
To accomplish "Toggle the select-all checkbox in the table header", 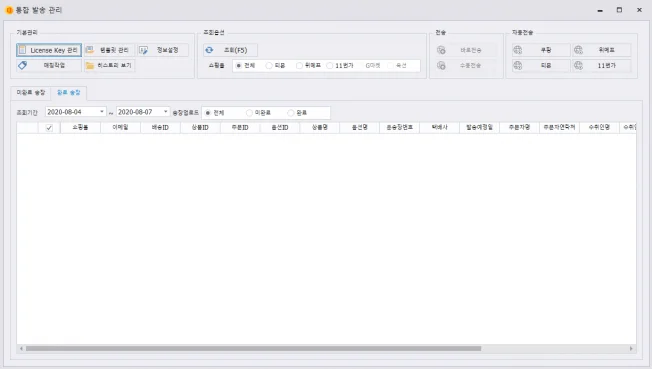I will pos(49,128).
